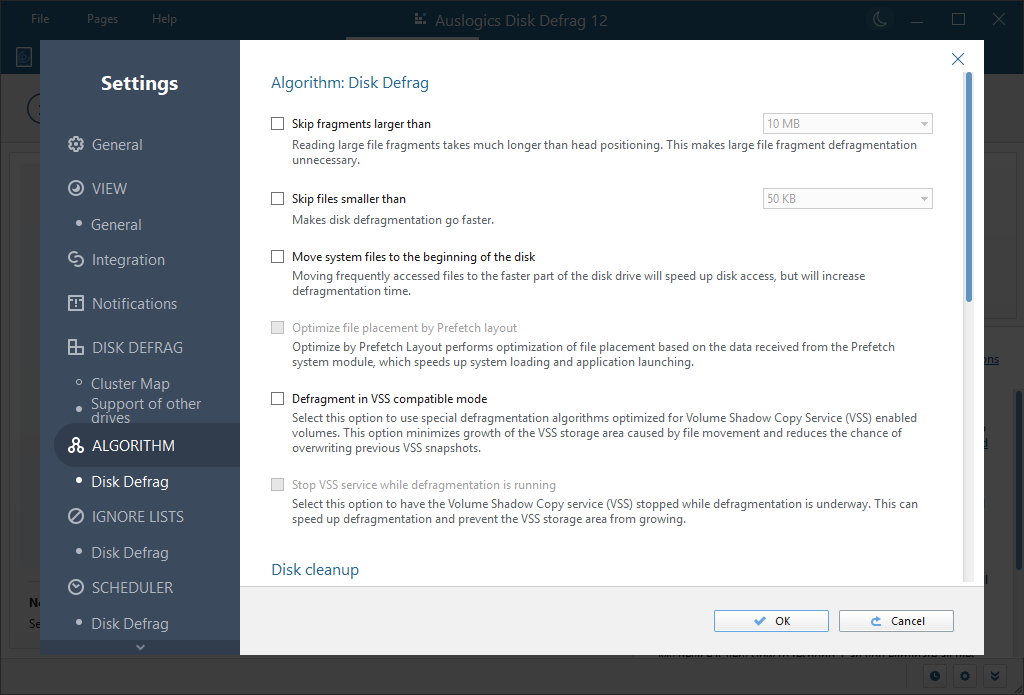Screen dimensions: 1024x695
Task: Click OK to save settings
Action: 771,621
